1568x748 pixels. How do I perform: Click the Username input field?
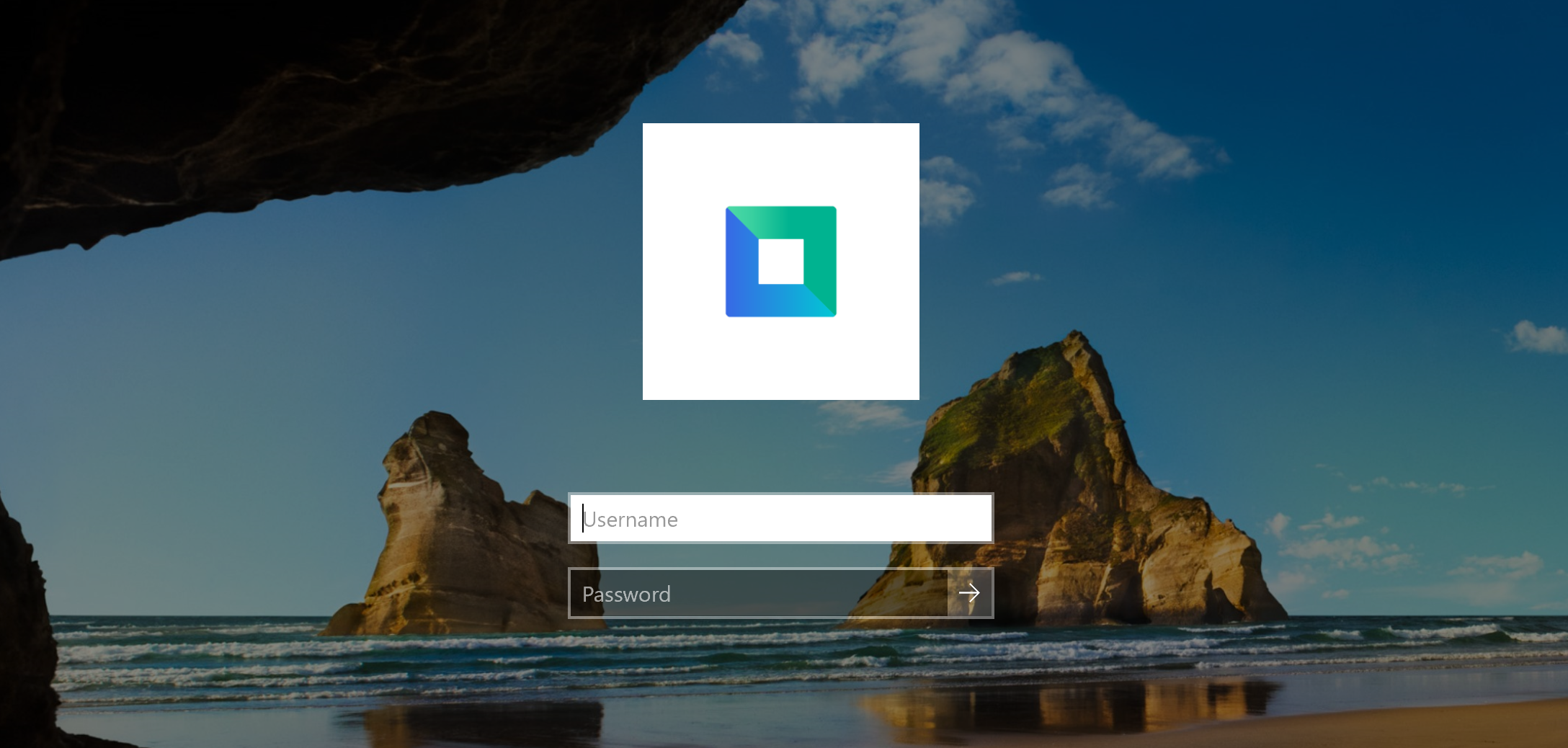(780, 518)
